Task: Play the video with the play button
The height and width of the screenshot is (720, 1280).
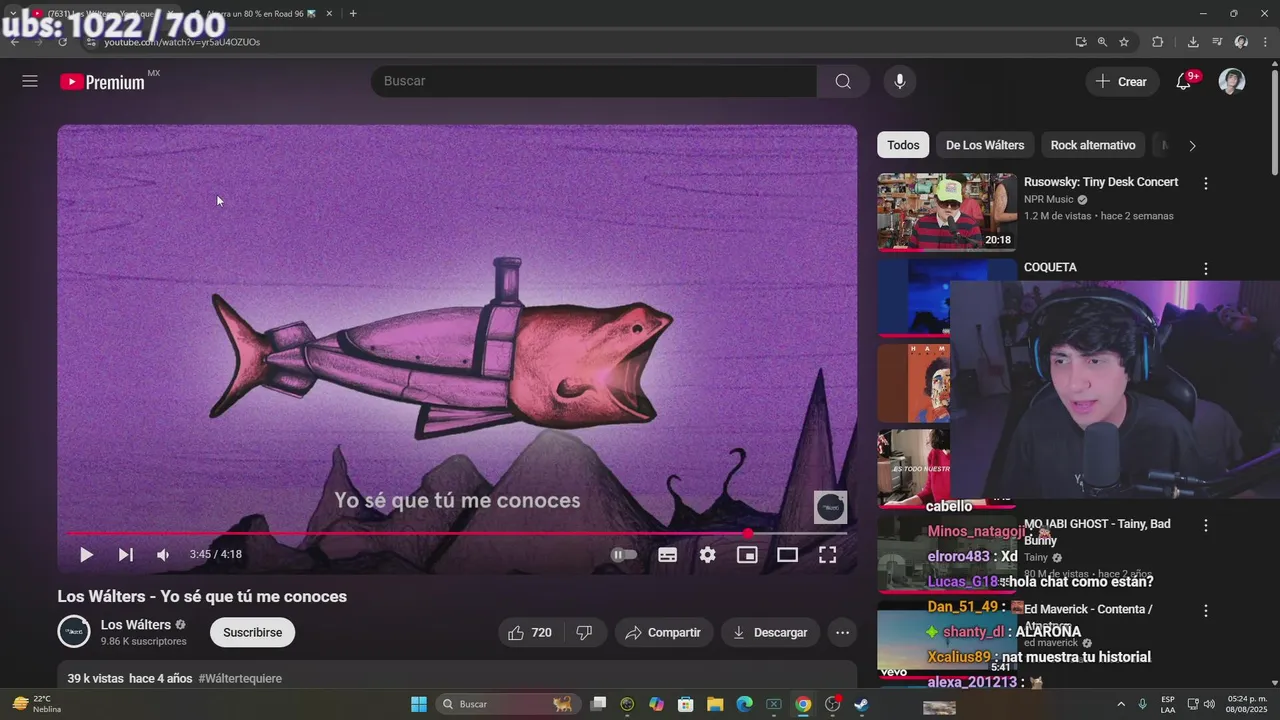Action: point(86,554)
